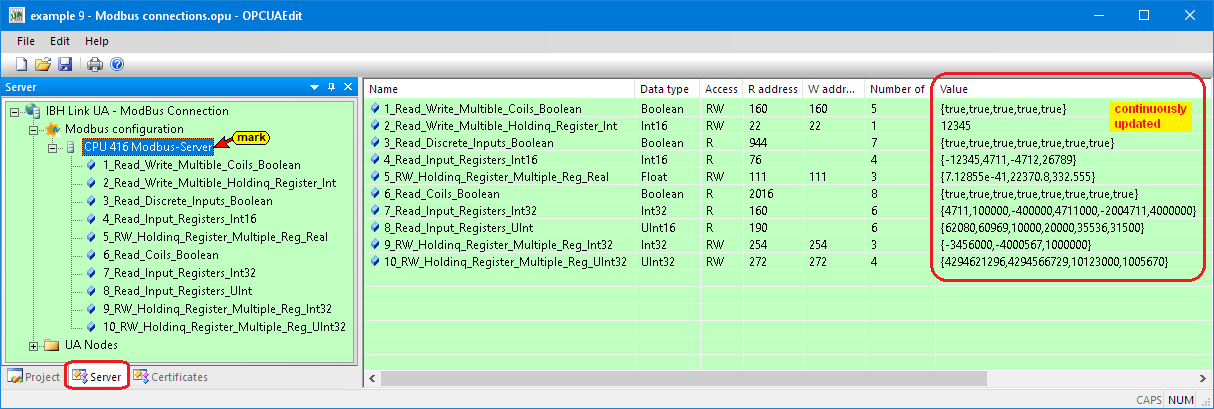The width and height of the screenshot is (1214, 409).
Task: Click the CAPS indicator in status bar
Action: (1149, 399)
